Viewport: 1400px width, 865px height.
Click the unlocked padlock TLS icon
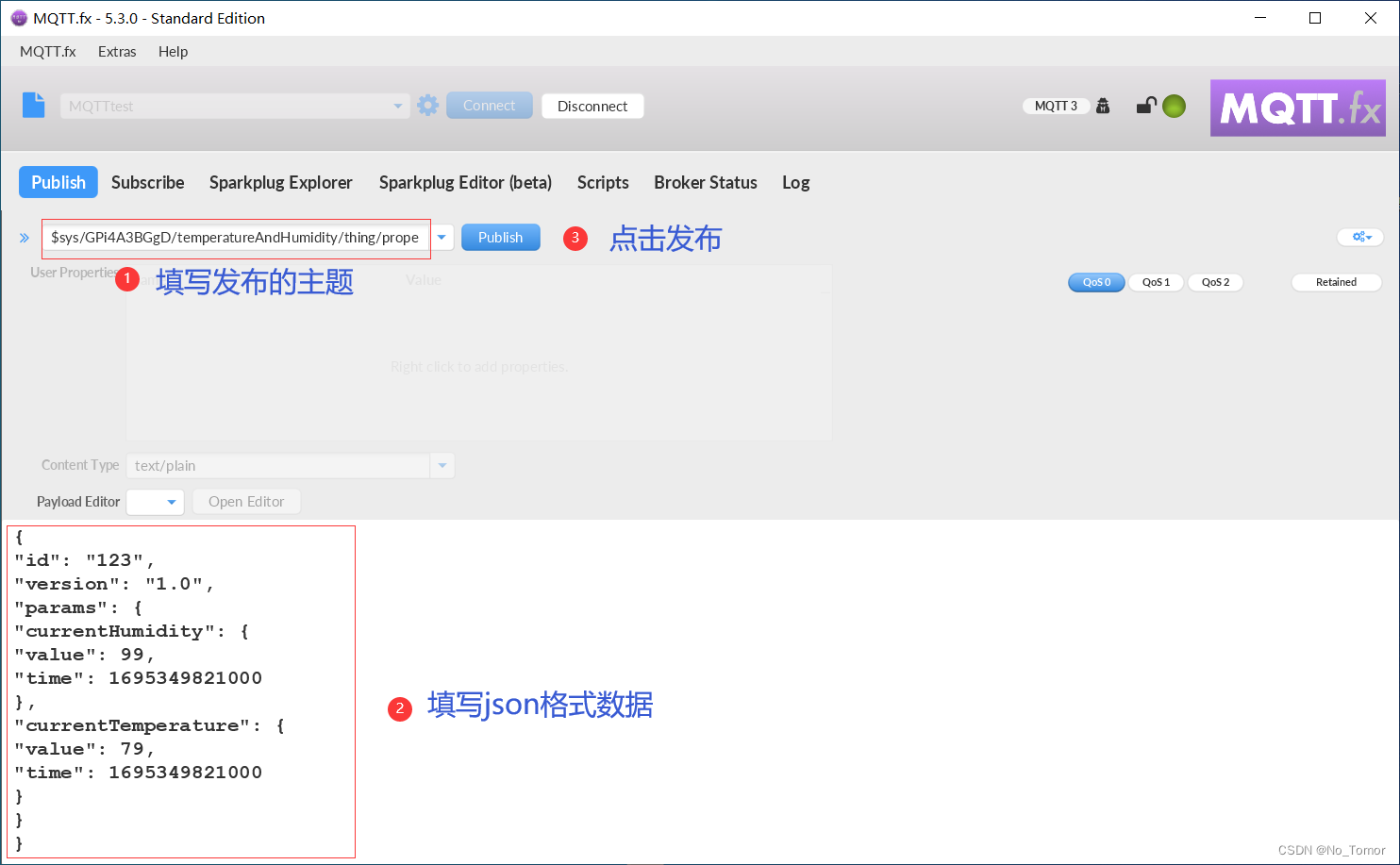click(1145, 106)
